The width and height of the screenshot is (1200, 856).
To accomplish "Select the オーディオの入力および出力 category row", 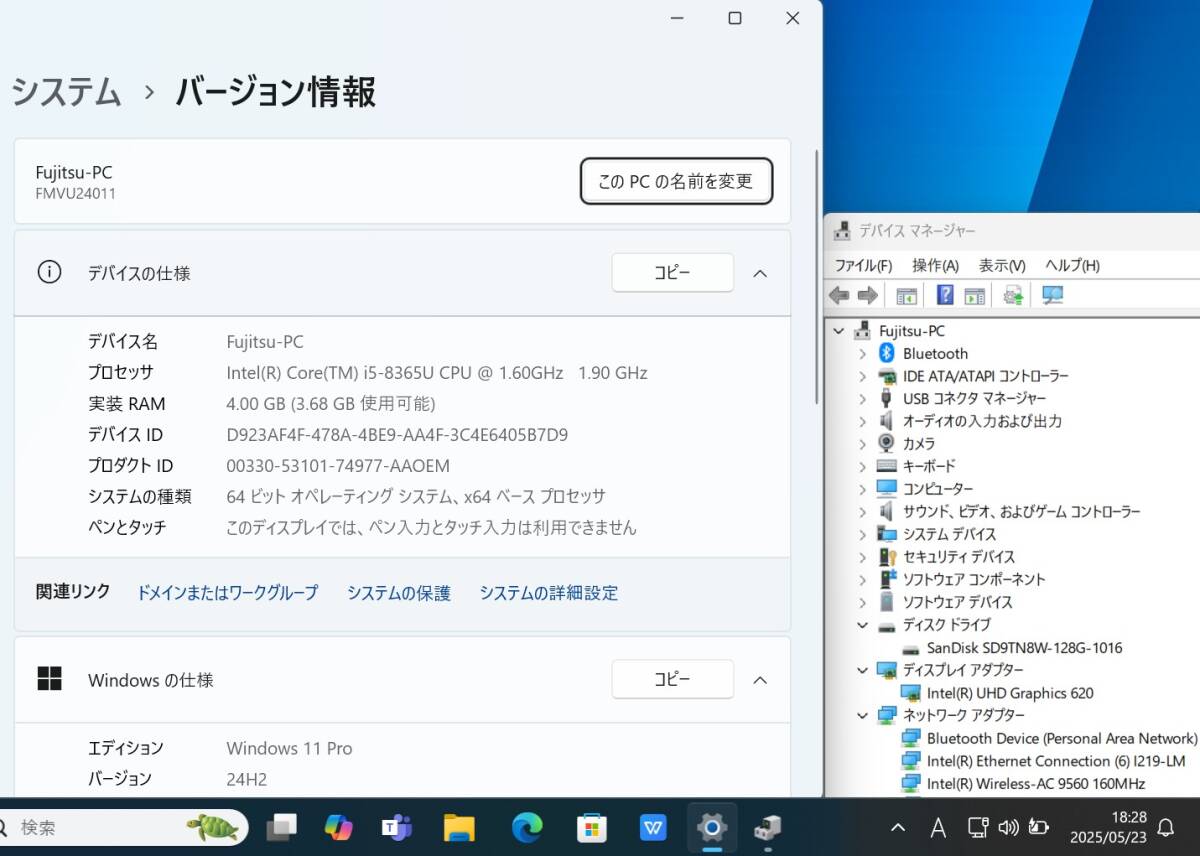I will [982, 421].
